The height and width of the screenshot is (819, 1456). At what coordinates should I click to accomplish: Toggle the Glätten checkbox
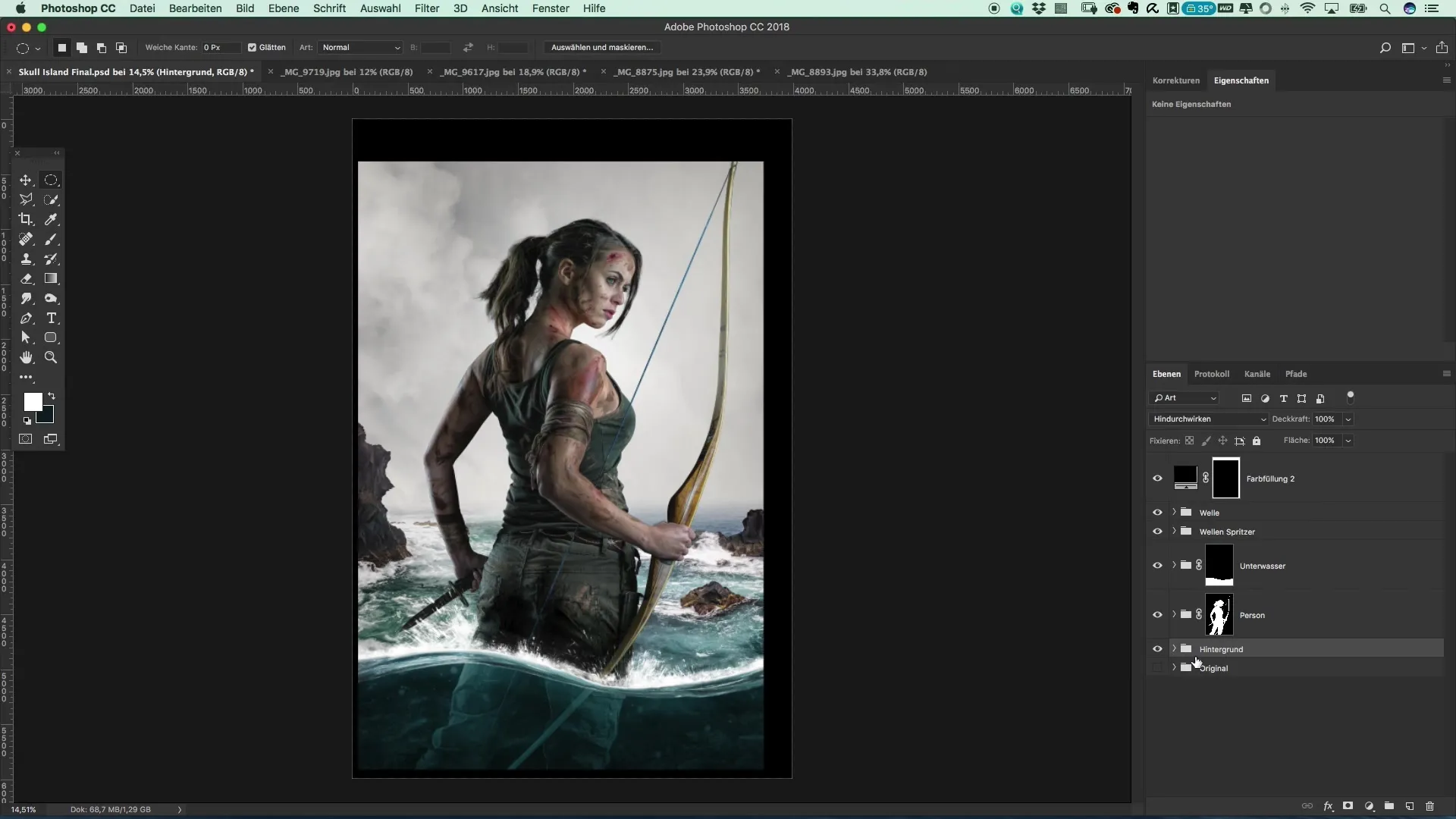click(252, 47)
